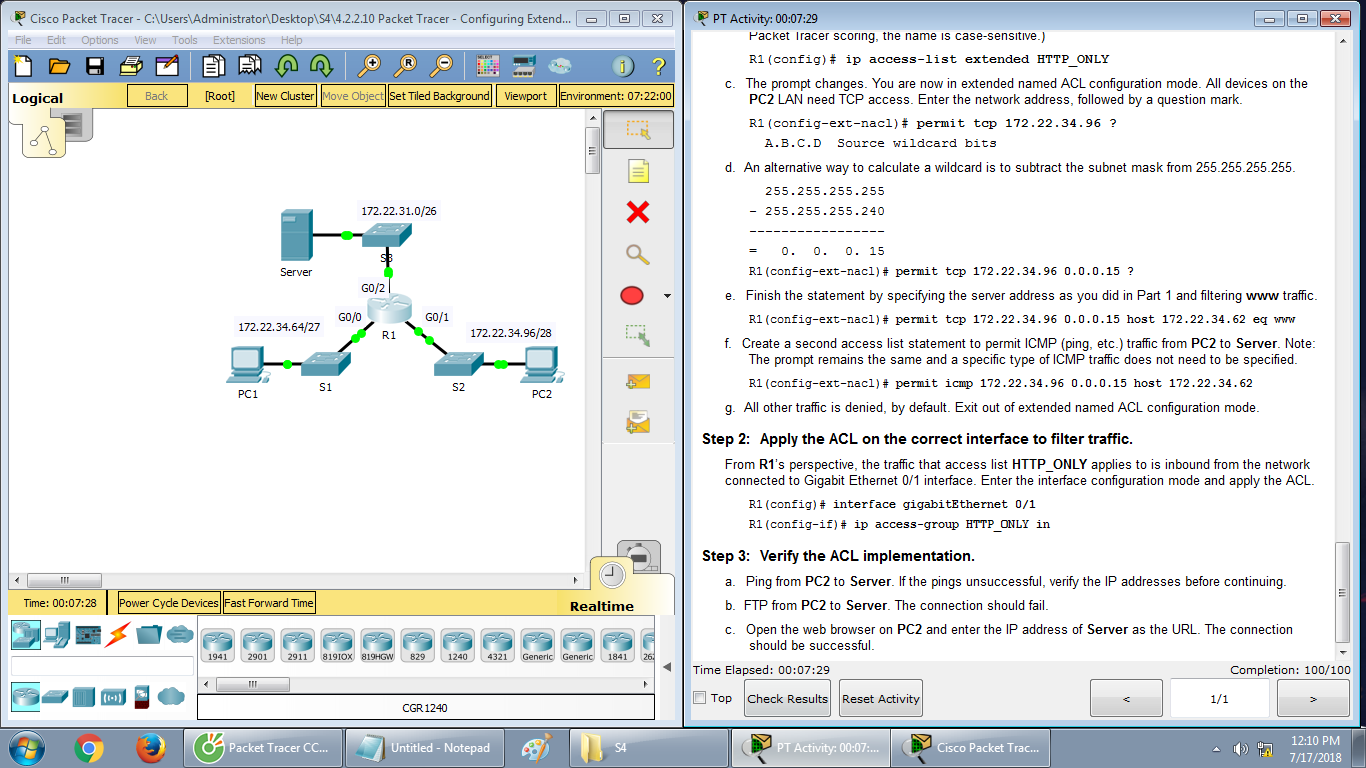Go to next instruction page

coord(1313,698)
